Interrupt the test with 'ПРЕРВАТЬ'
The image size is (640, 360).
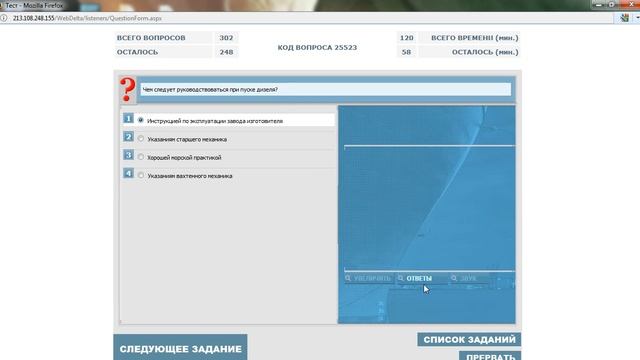tap(490, 356)
